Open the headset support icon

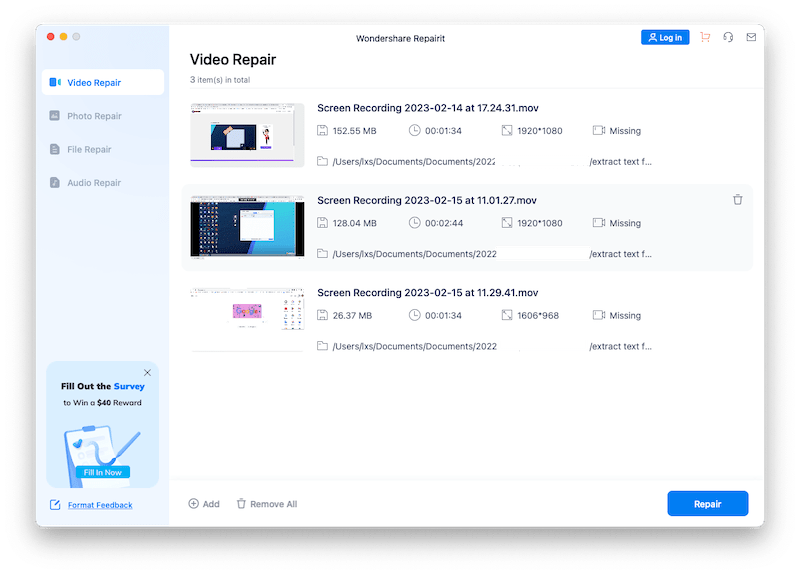[728, 37]
